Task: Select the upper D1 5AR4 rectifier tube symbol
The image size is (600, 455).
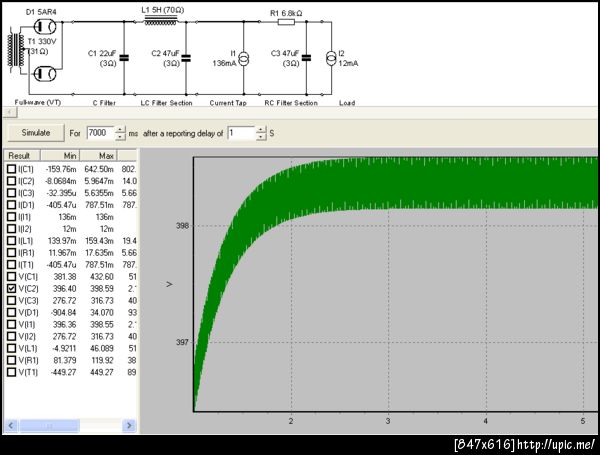Action: [45, 26]
